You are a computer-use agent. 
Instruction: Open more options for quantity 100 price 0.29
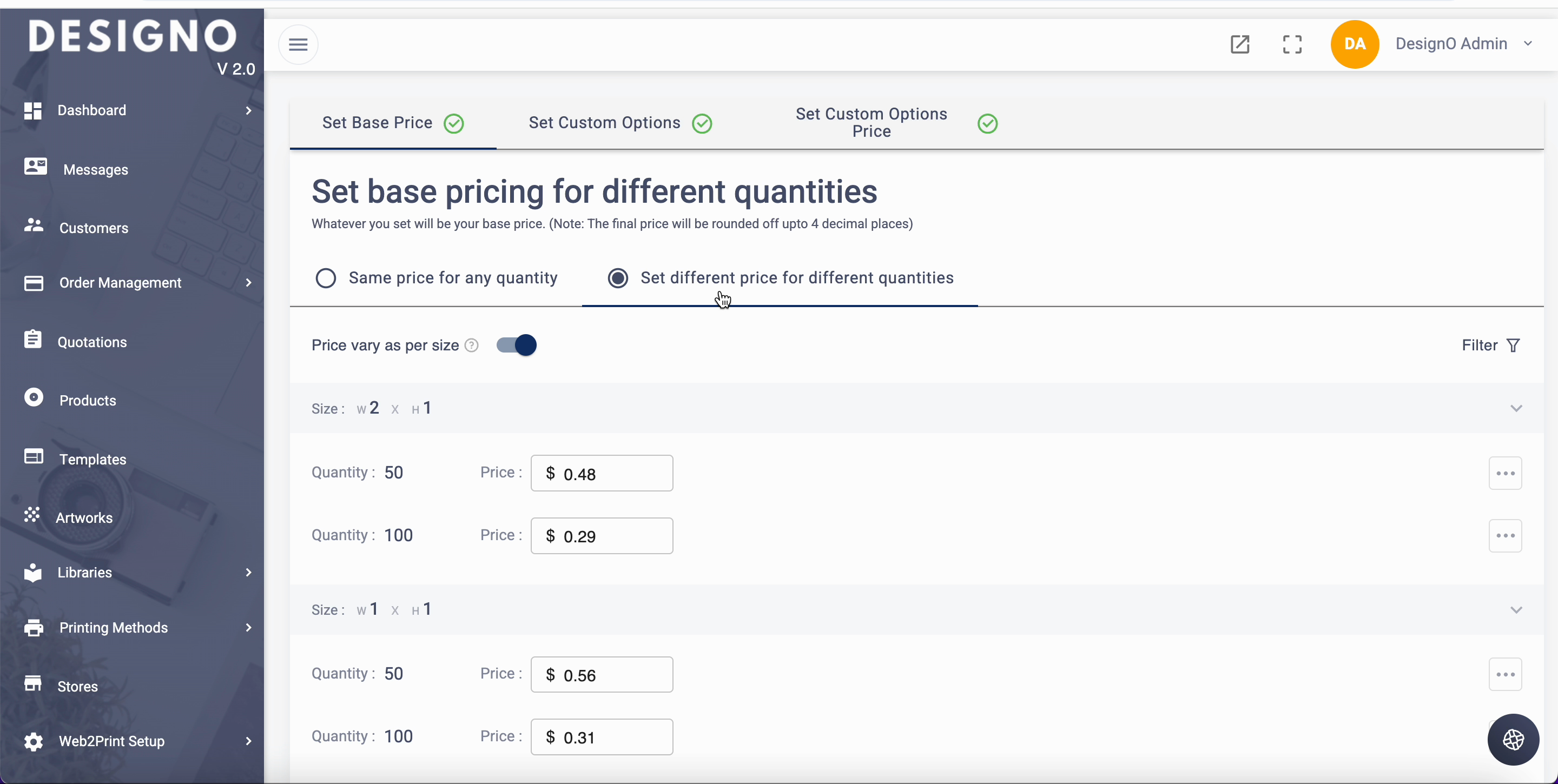[1505, 536]
